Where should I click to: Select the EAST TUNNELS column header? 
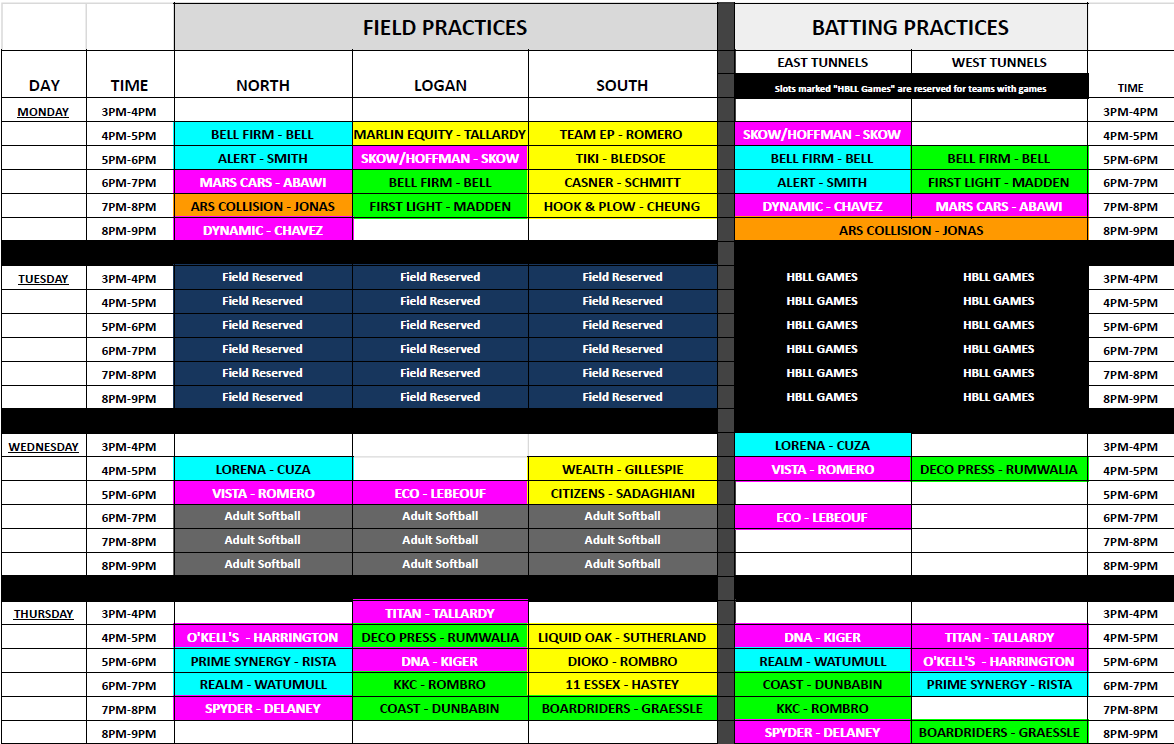[x=822, y=62]
